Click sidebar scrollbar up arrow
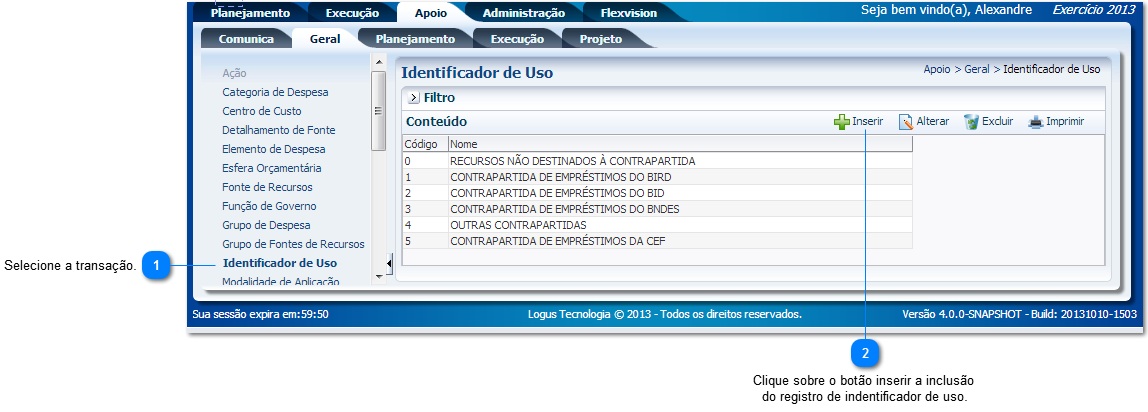This screenshot has width=1148, height=412. click(x=379, y=62)
